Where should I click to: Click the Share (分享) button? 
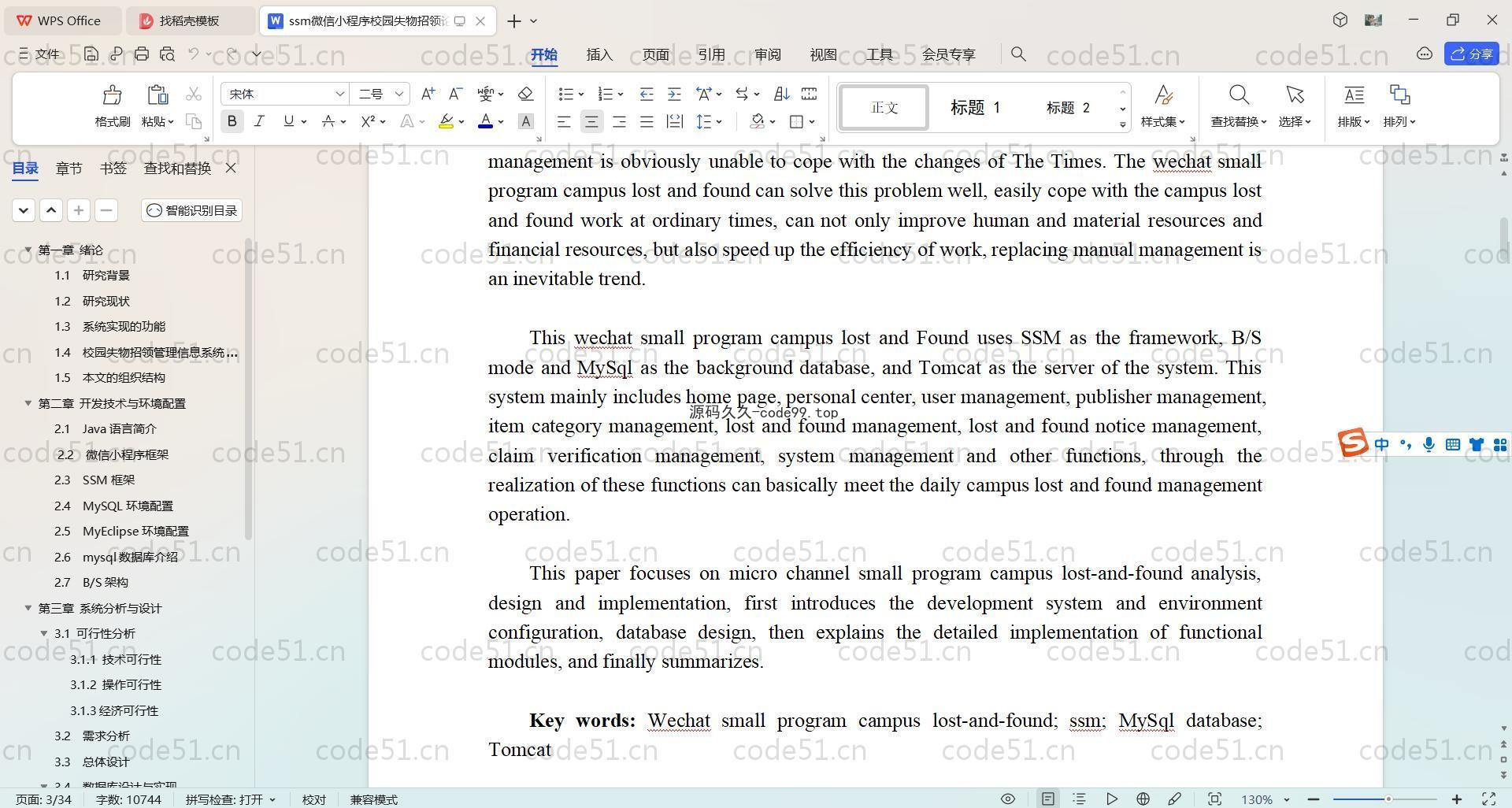1472,54
